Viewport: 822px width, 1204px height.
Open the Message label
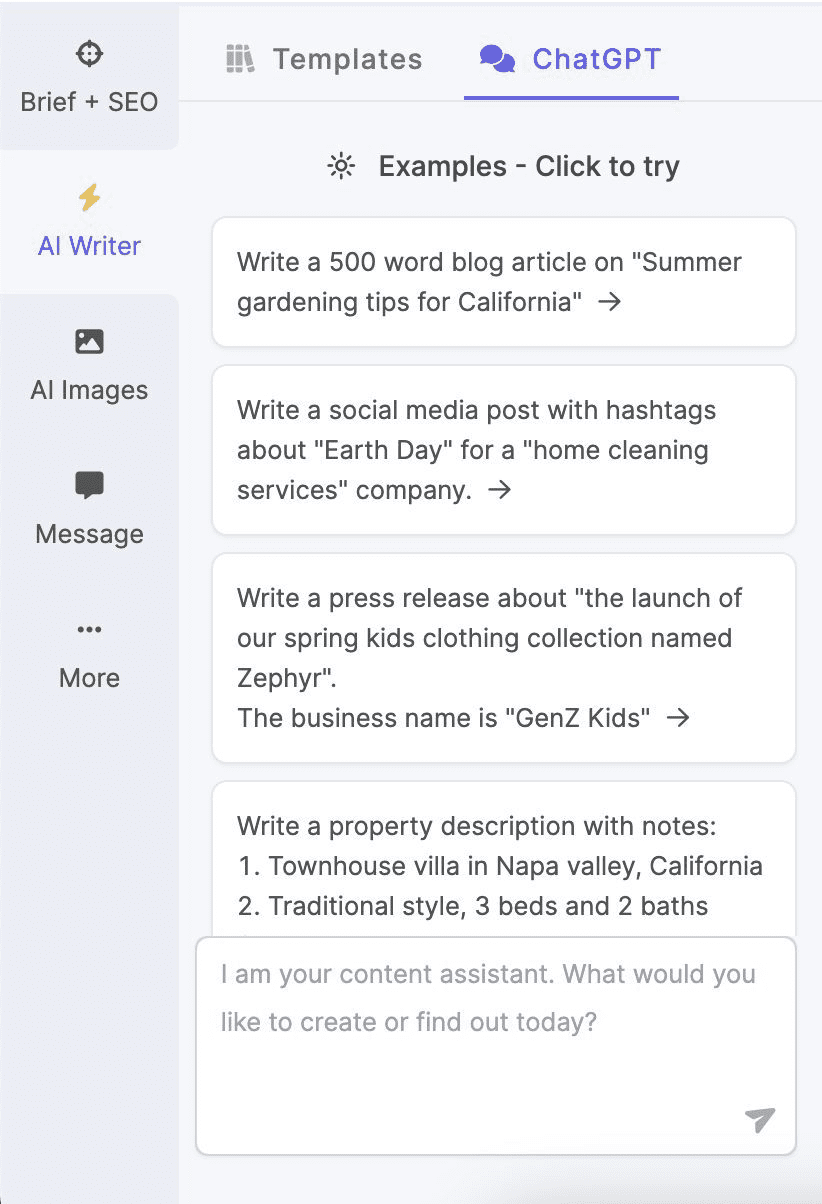[x=89, y=534]
